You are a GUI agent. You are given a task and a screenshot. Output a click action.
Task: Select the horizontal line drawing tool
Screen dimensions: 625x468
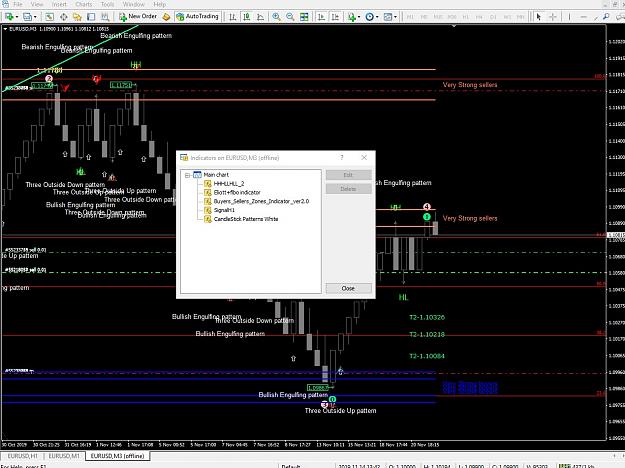click(584, 17)
